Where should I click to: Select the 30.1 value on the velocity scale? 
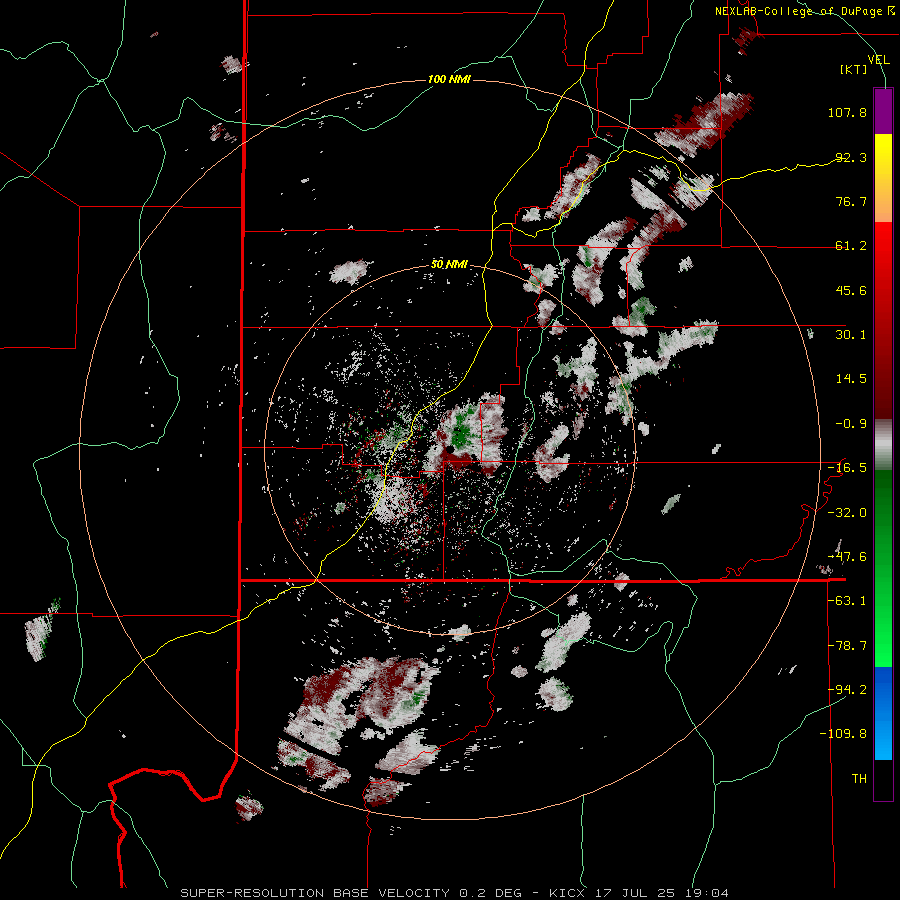point(851,335)
